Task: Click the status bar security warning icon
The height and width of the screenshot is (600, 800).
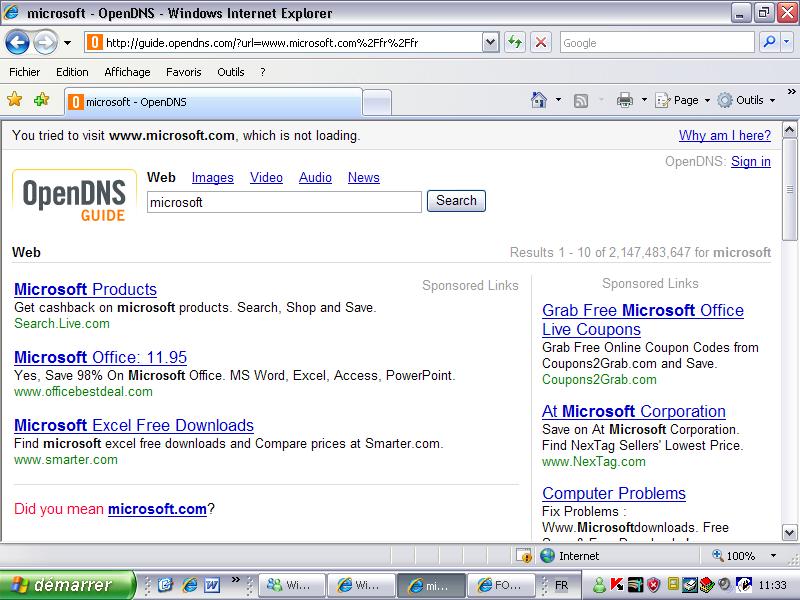Action: pos(523,556)
